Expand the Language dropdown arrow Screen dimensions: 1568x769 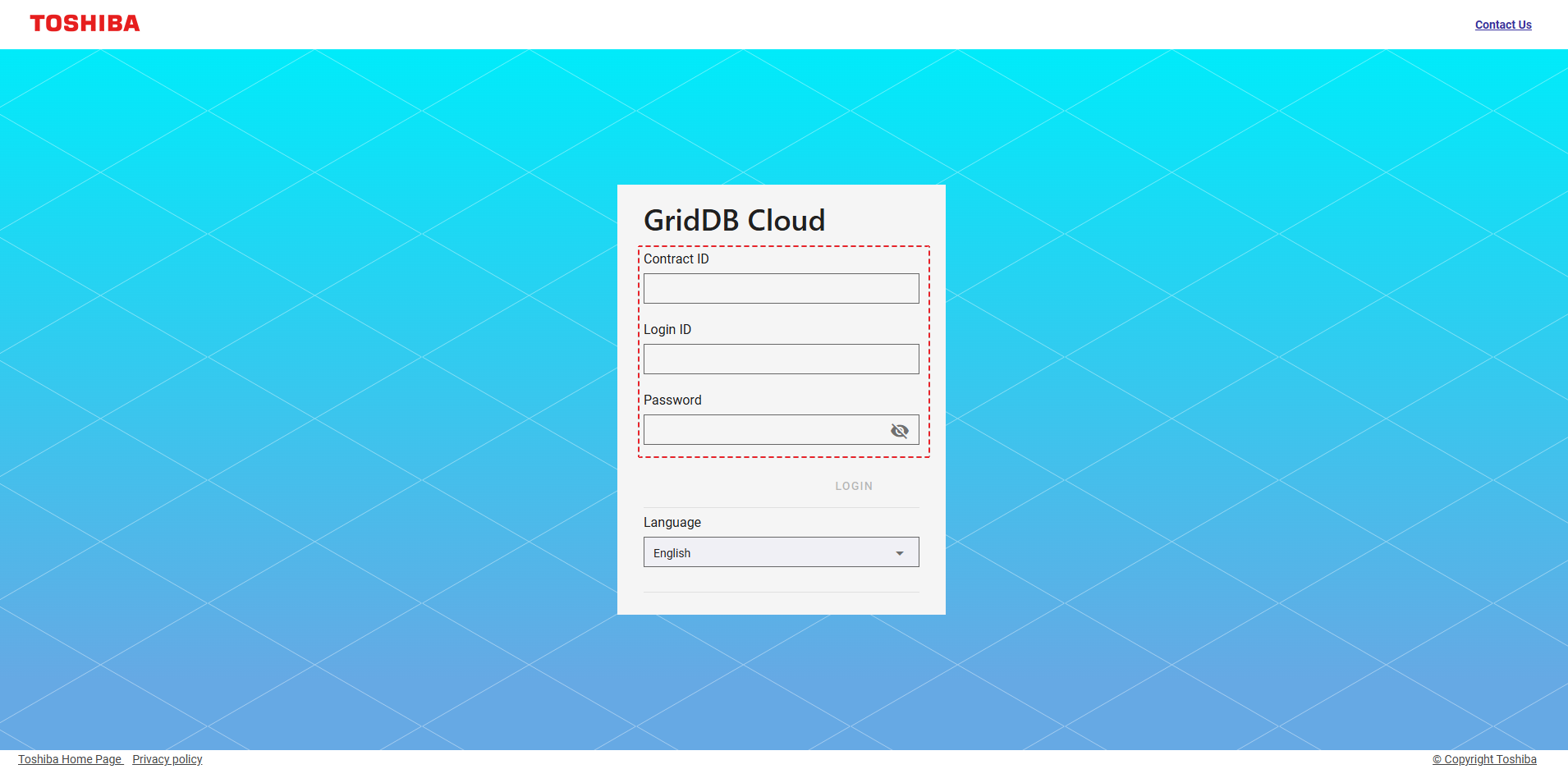[900, 553]
